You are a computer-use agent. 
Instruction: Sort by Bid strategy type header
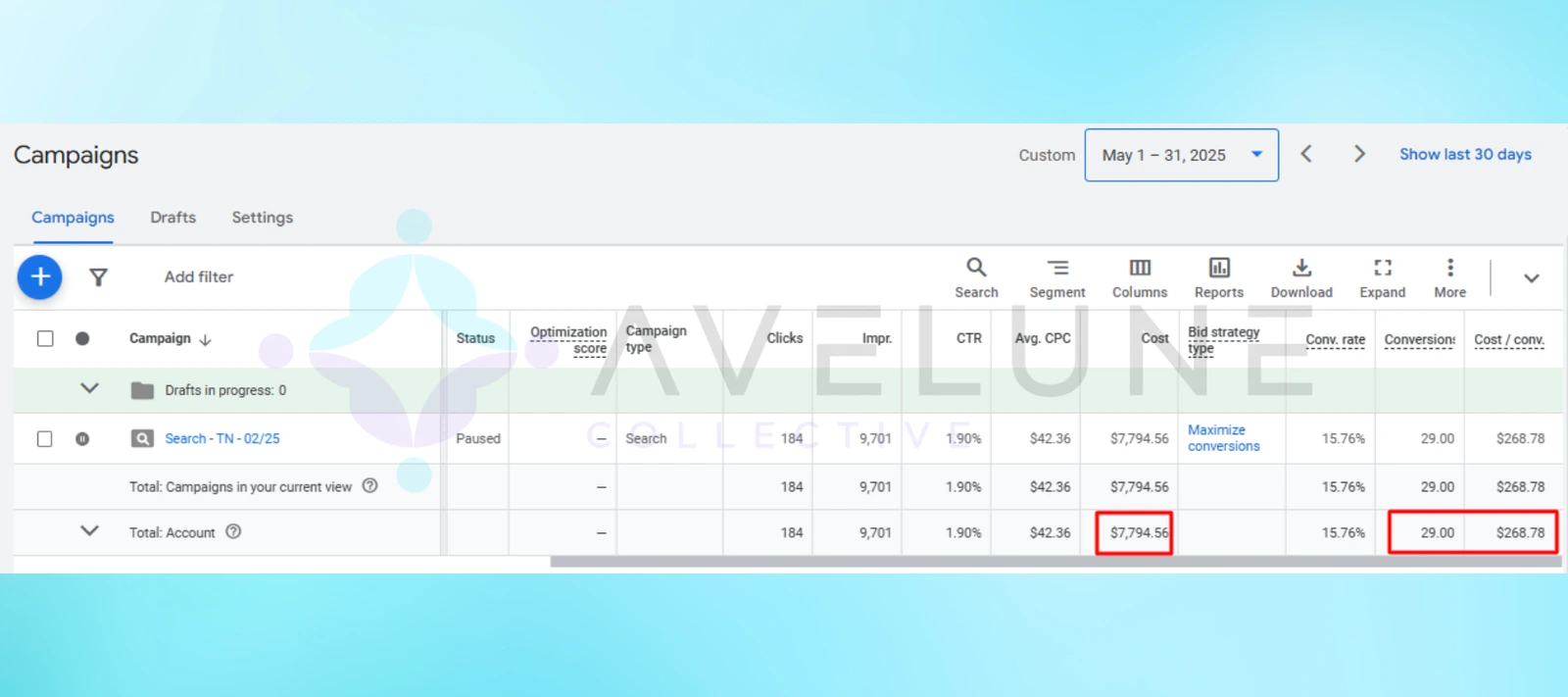pos(1223,340)
